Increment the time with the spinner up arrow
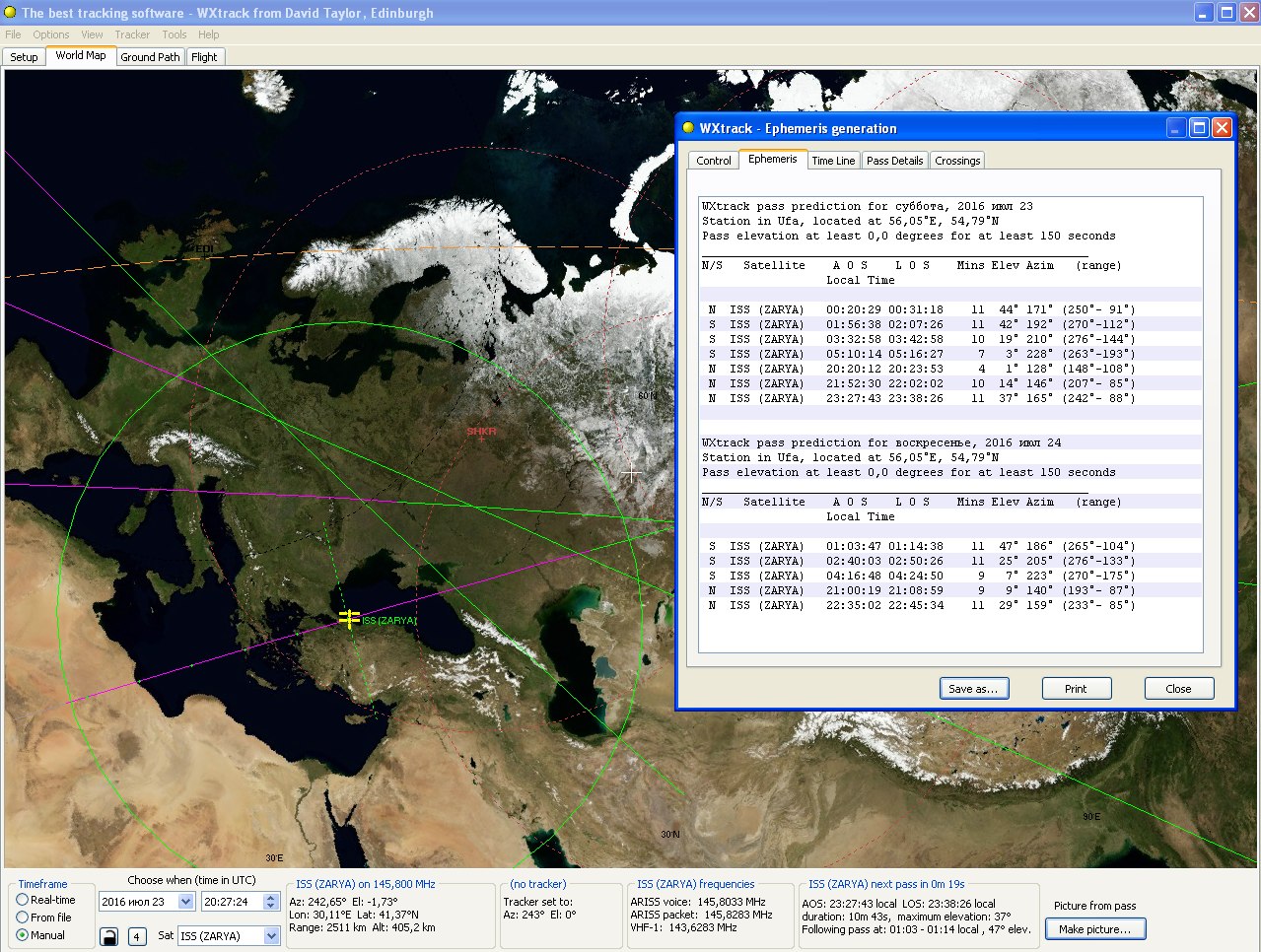Image resolution: width=1261 pixels, height=952 pixels. (271, 898)
